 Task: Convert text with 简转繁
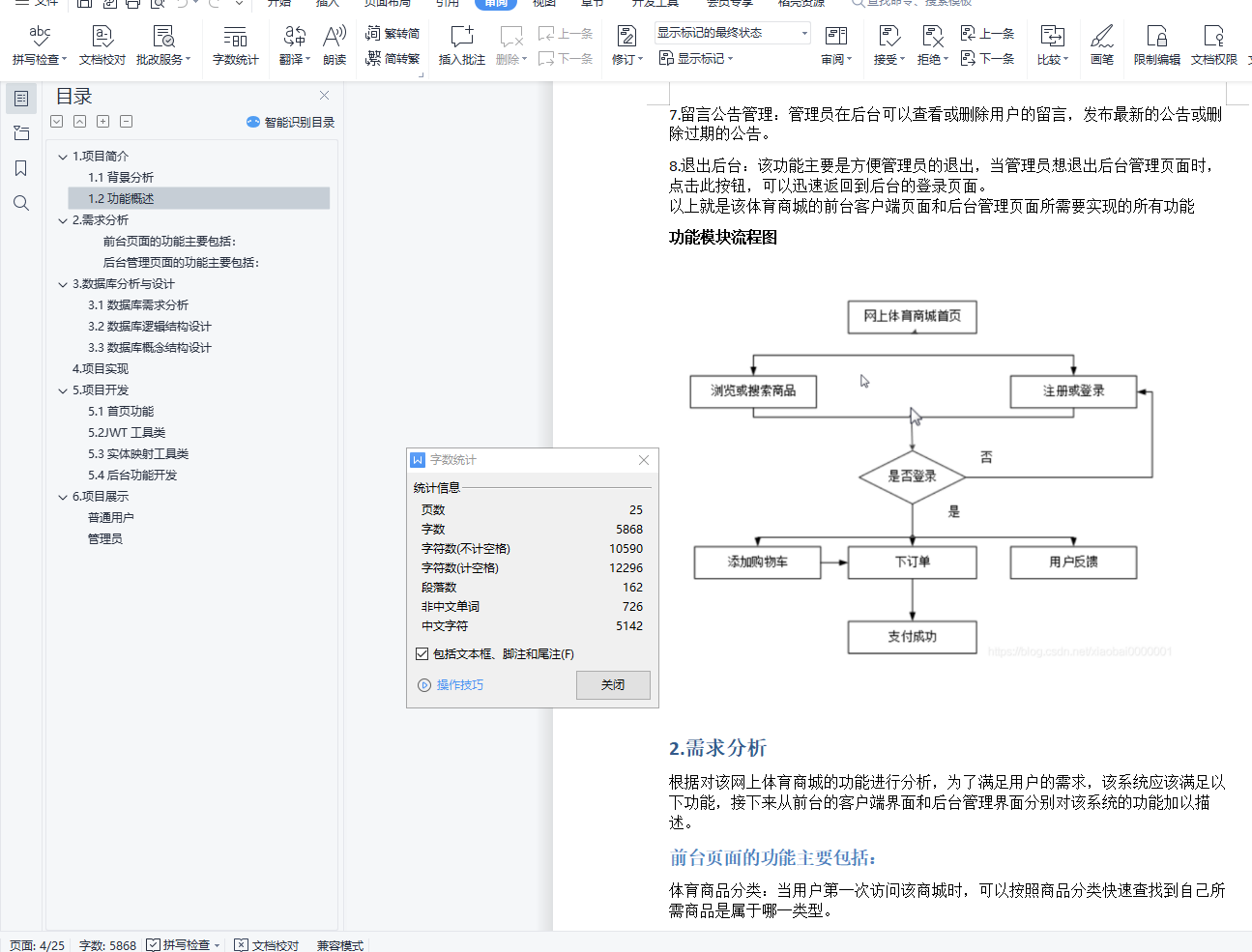[x=393, y=58]
